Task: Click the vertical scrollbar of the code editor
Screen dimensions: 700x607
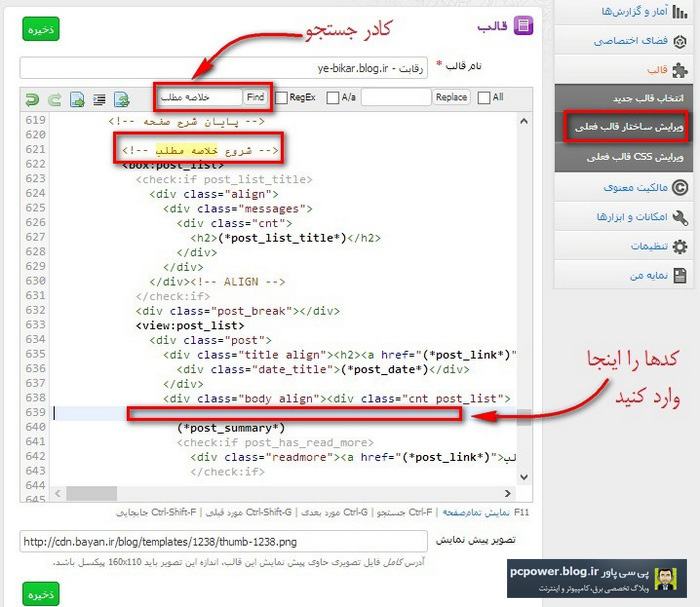Action: click(524, 300)
